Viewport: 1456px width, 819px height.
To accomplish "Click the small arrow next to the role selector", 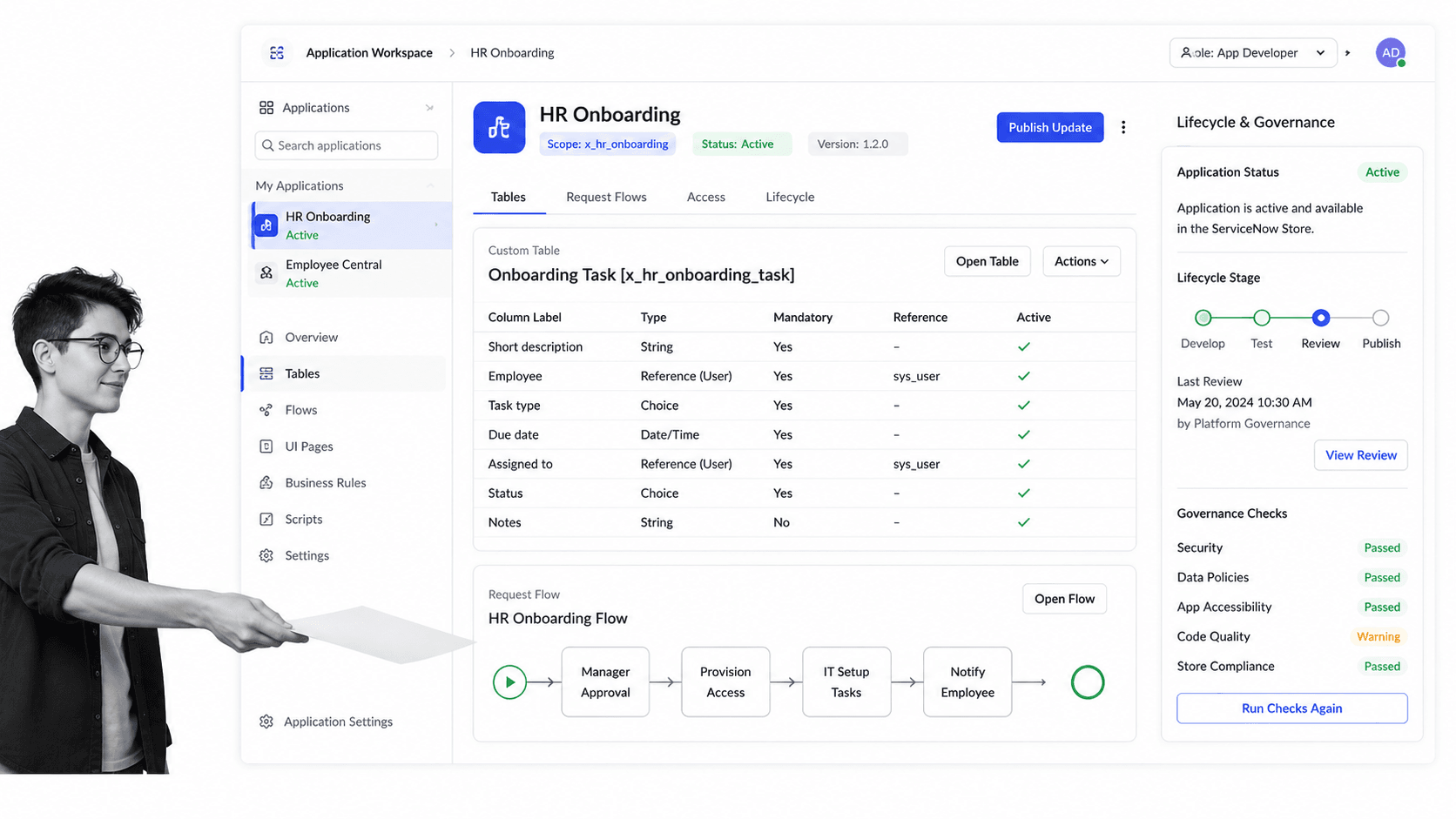I will pos(1348,53).
